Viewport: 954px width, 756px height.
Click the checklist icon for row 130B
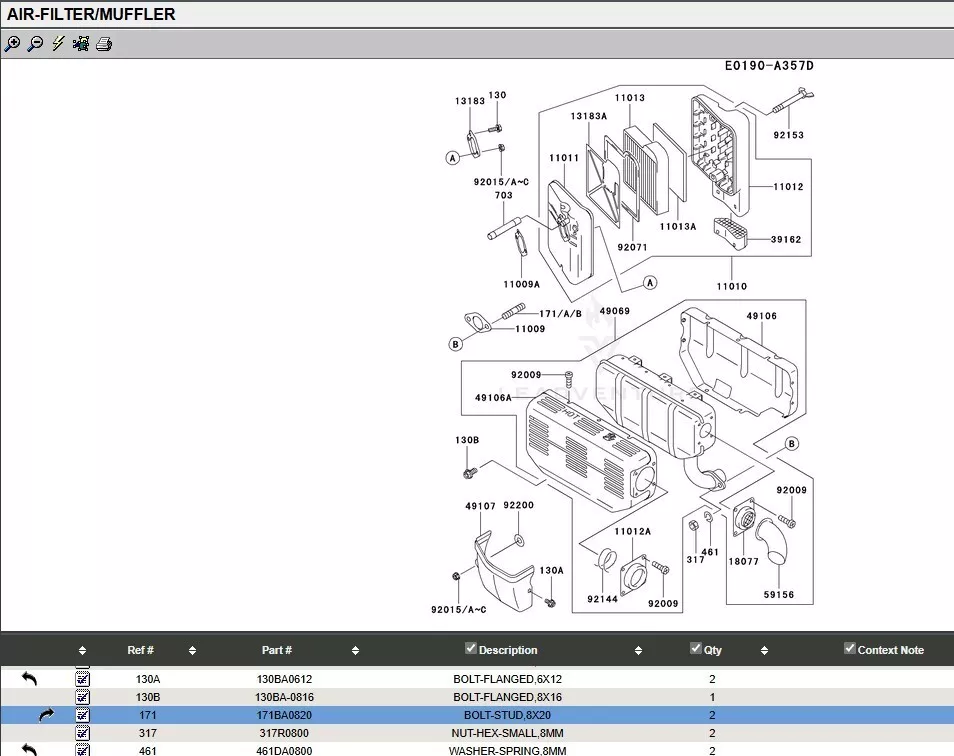[x=83, y=697]
